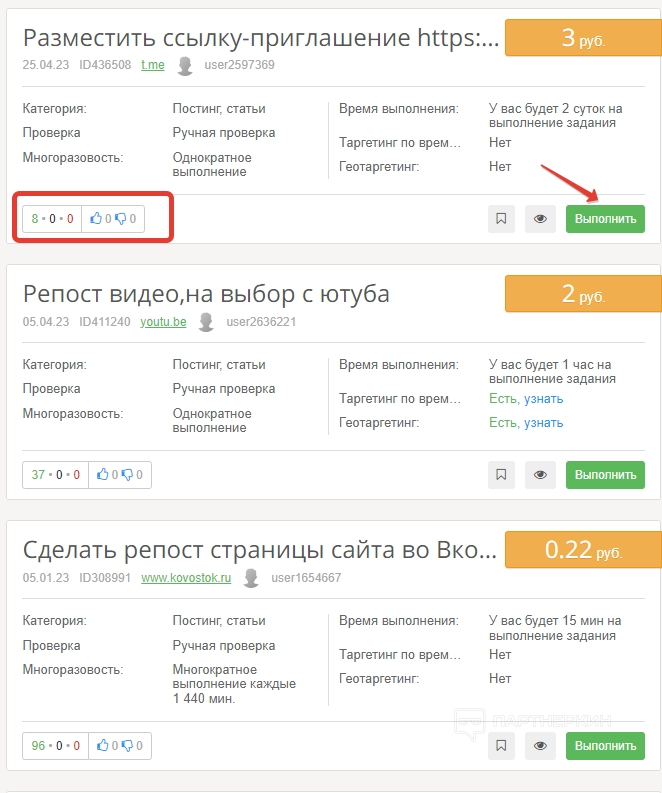This screenshot has width=662, height=793.
Task: Click thumbs-down on the first task
Action: click(121, 219)
